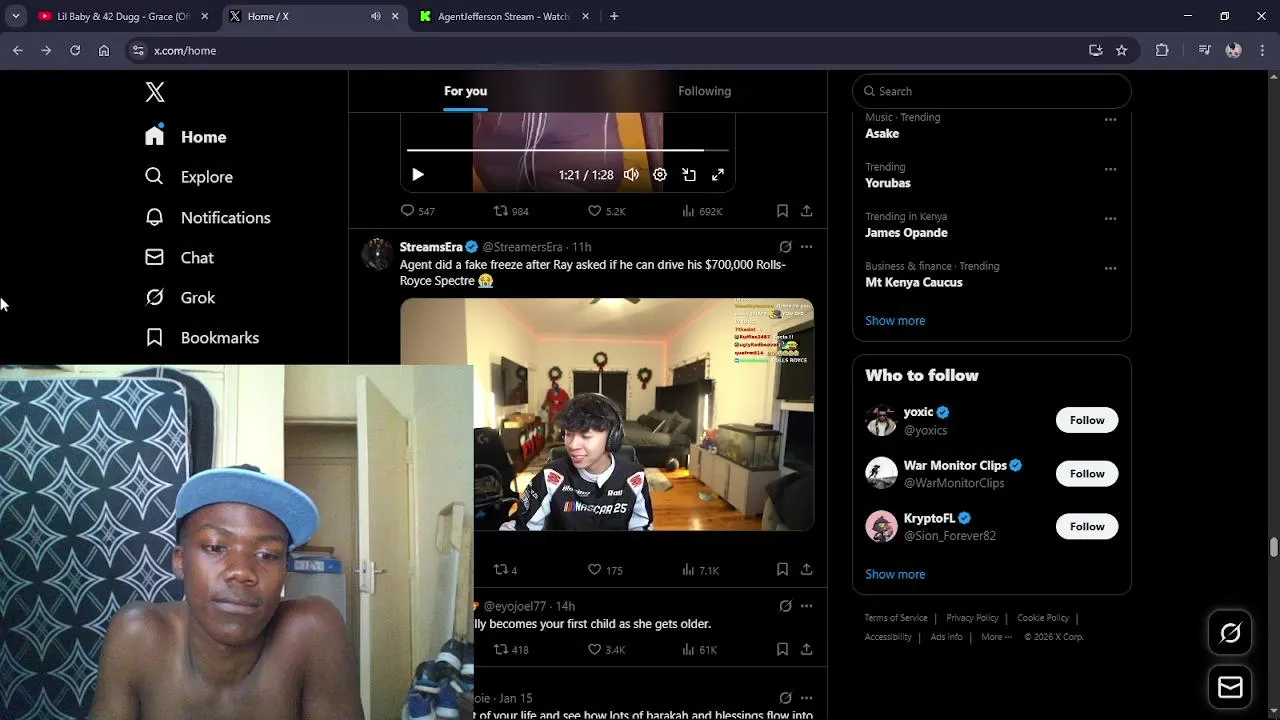
Task: Switch to the Lil Baby & 42 Dugg browser tab
Action: (x=123, y=16)
